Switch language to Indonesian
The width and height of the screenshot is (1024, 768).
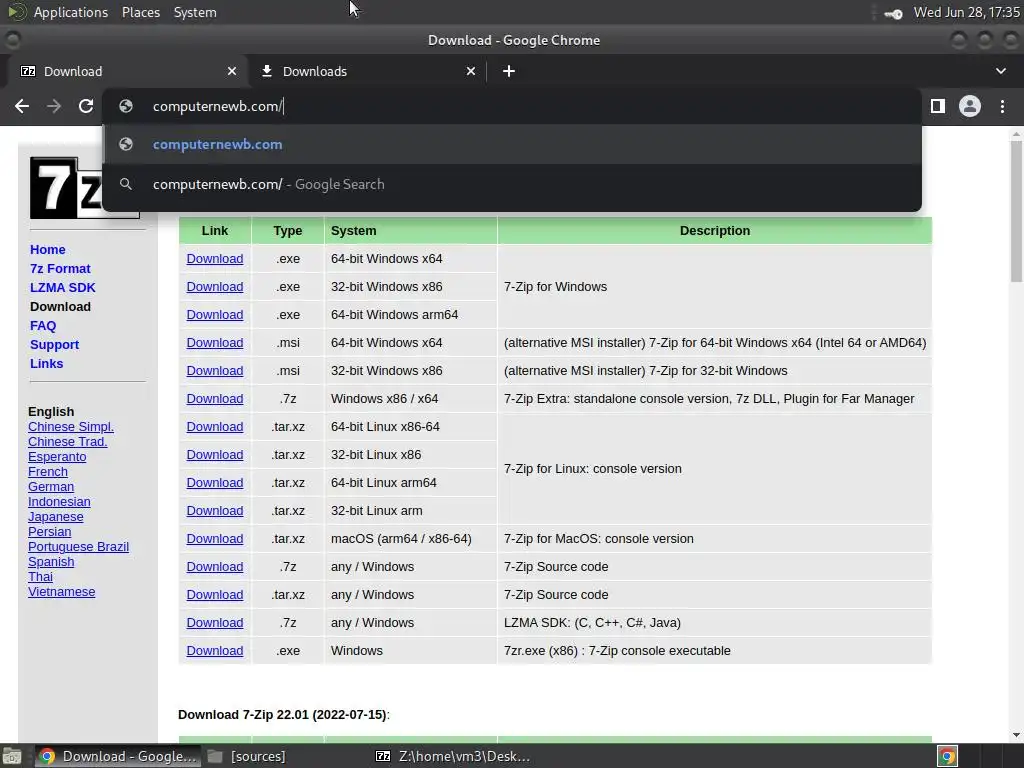point(59,502)
